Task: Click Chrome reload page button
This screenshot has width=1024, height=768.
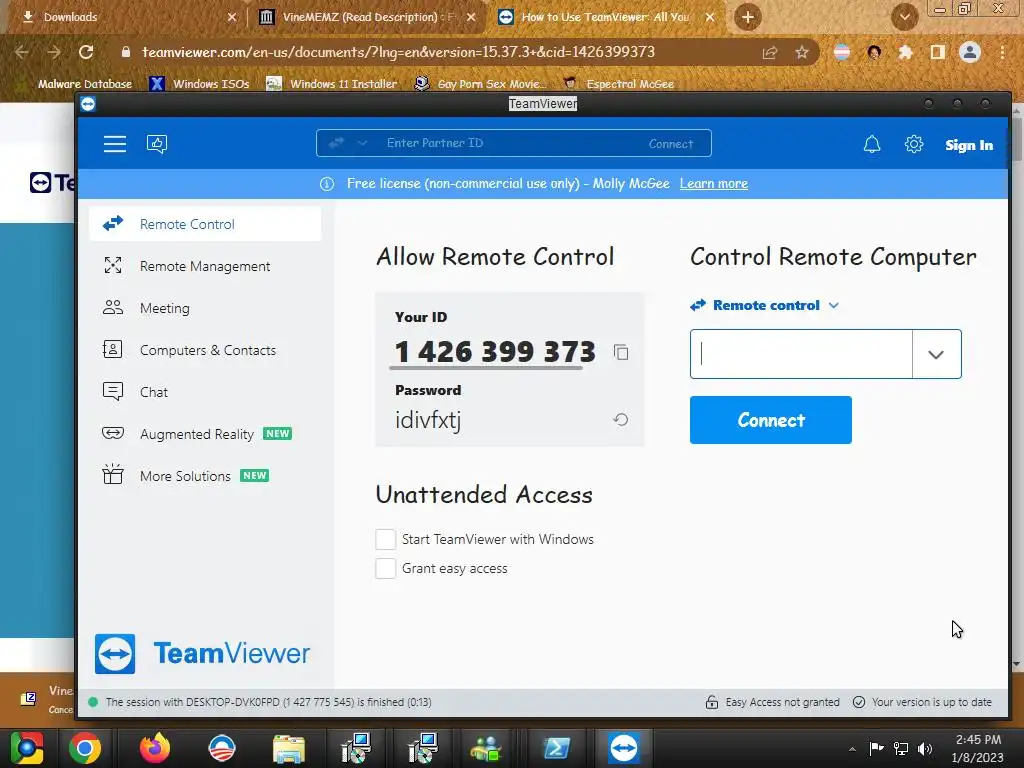Action: tap(86, 52)
